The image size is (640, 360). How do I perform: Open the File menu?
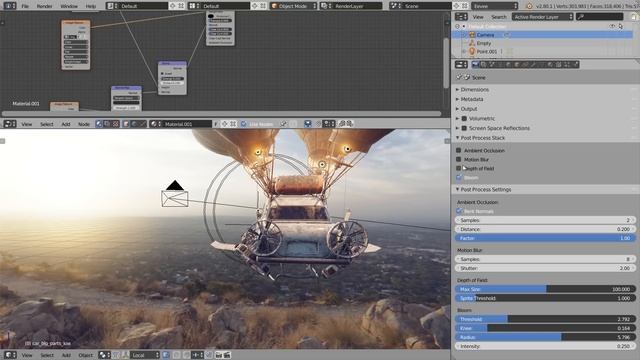coord(25,6)
